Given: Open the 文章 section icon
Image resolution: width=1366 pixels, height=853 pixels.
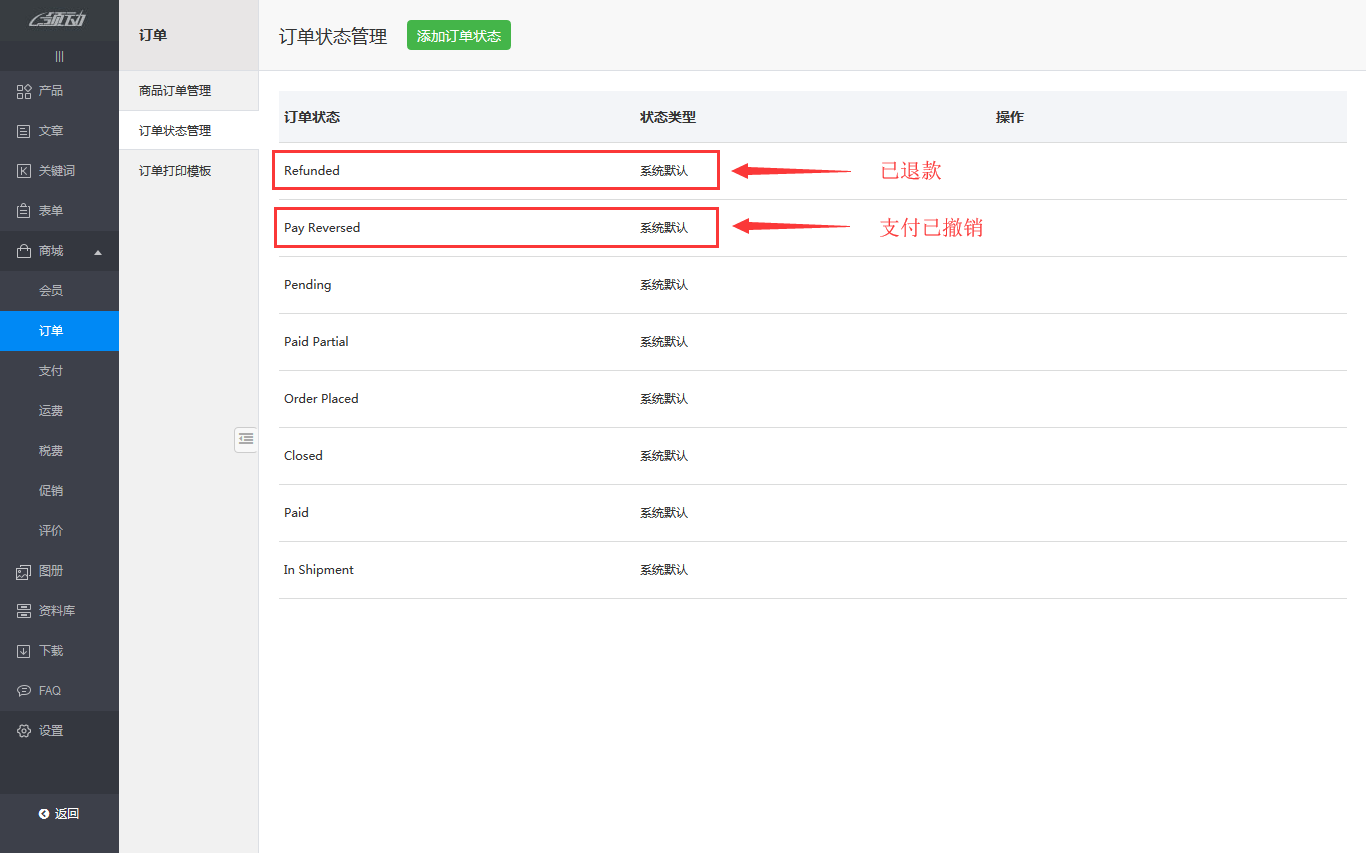Looking at the screenshot, I should pos(23,130).
